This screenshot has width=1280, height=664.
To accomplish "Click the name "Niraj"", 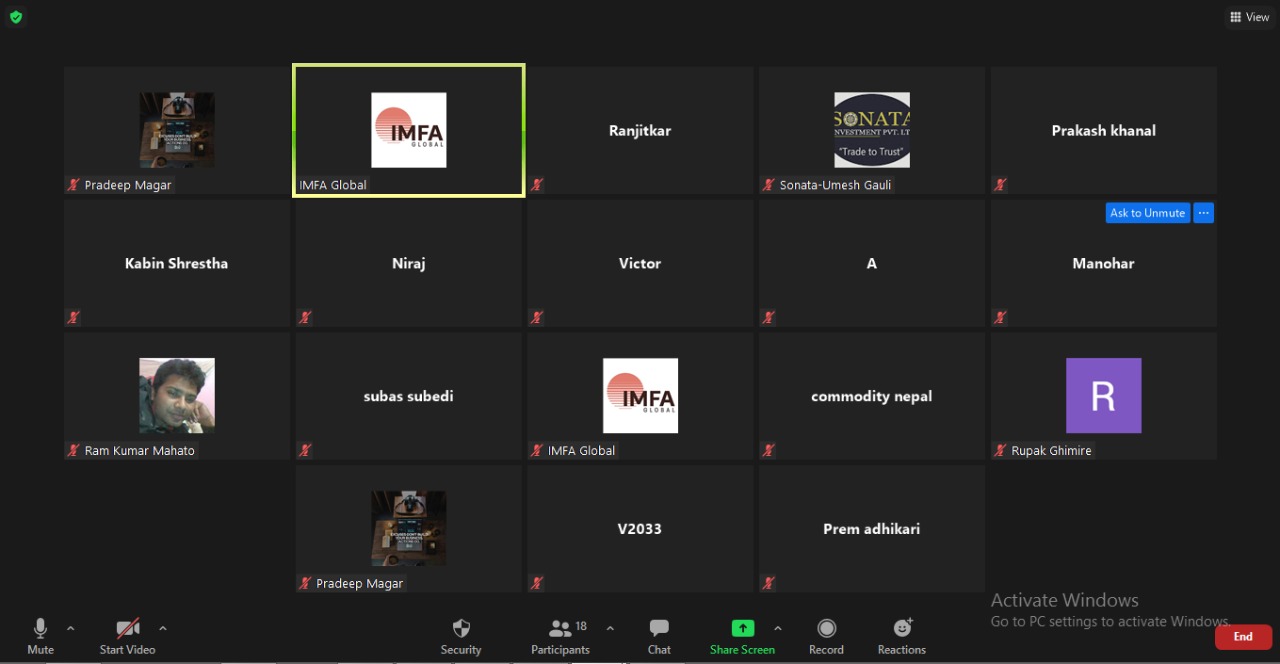I will [x=409, y=264].
